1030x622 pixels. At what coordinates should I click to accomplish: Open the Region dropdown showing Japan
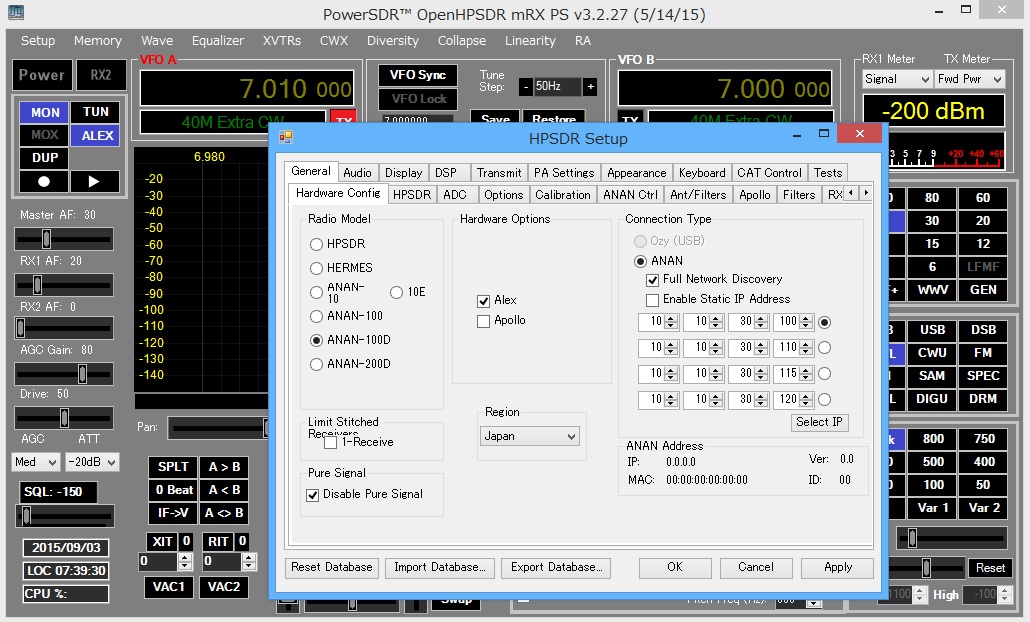point(529,436)
